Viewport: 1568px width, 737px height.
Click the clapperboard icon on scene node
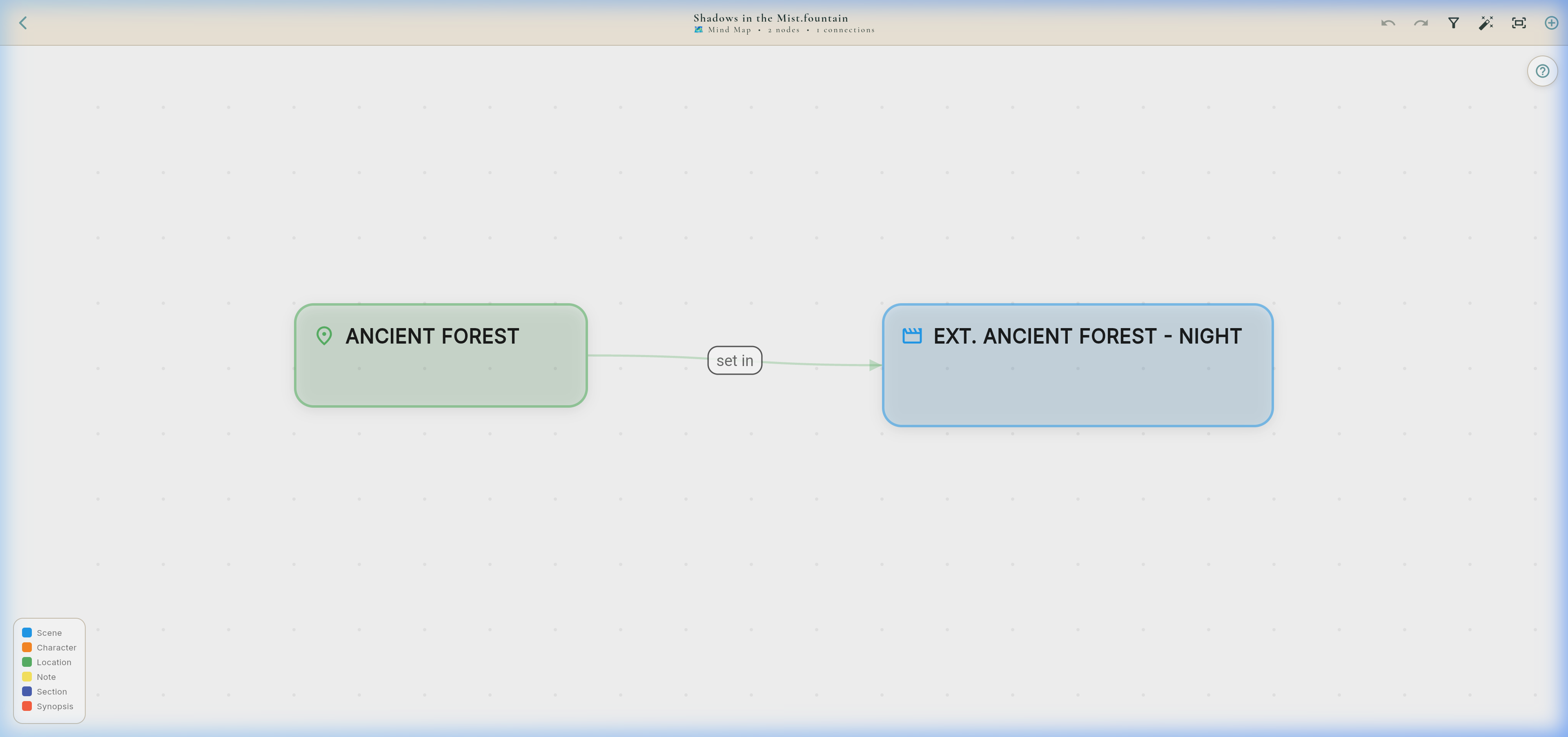[912, 336]
